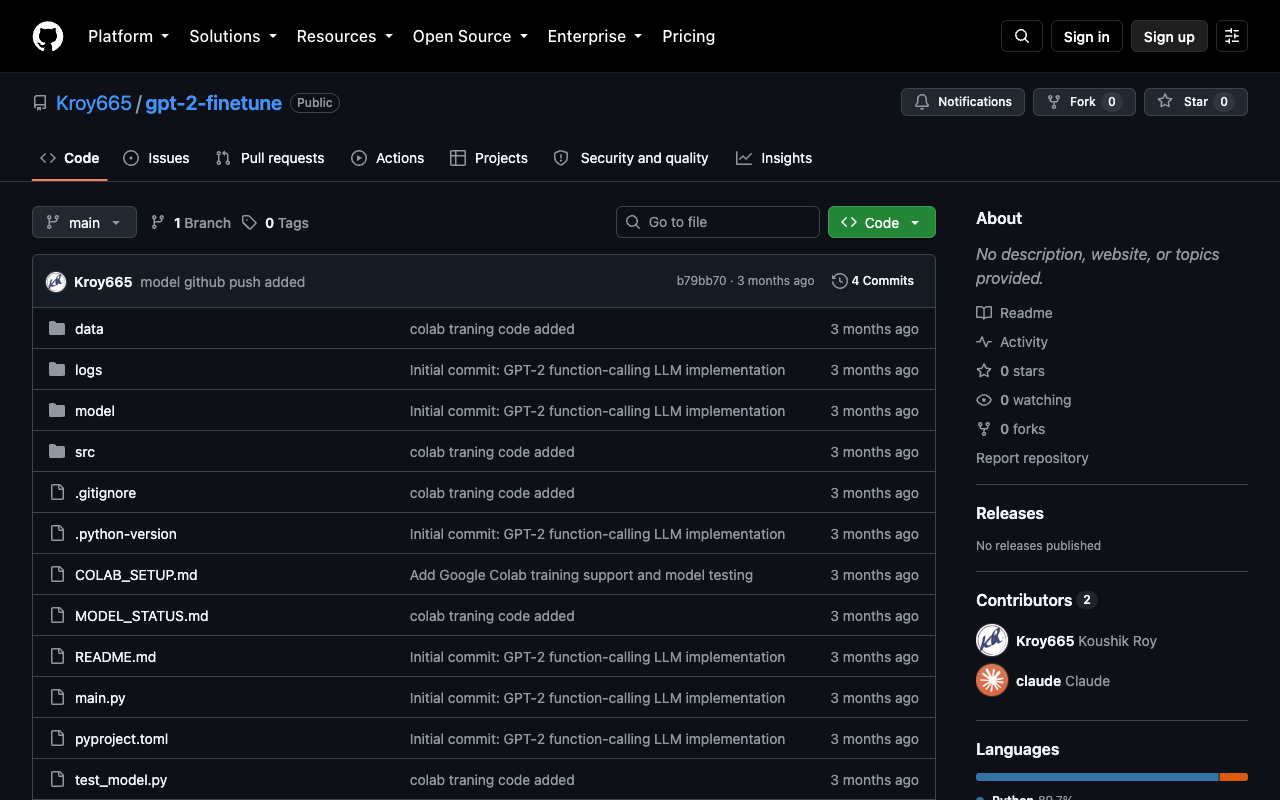The width and height of the screenshot is (1280, 800).
Task: Click the Kroy665 contributor avatar
Action: coord(992,640)
